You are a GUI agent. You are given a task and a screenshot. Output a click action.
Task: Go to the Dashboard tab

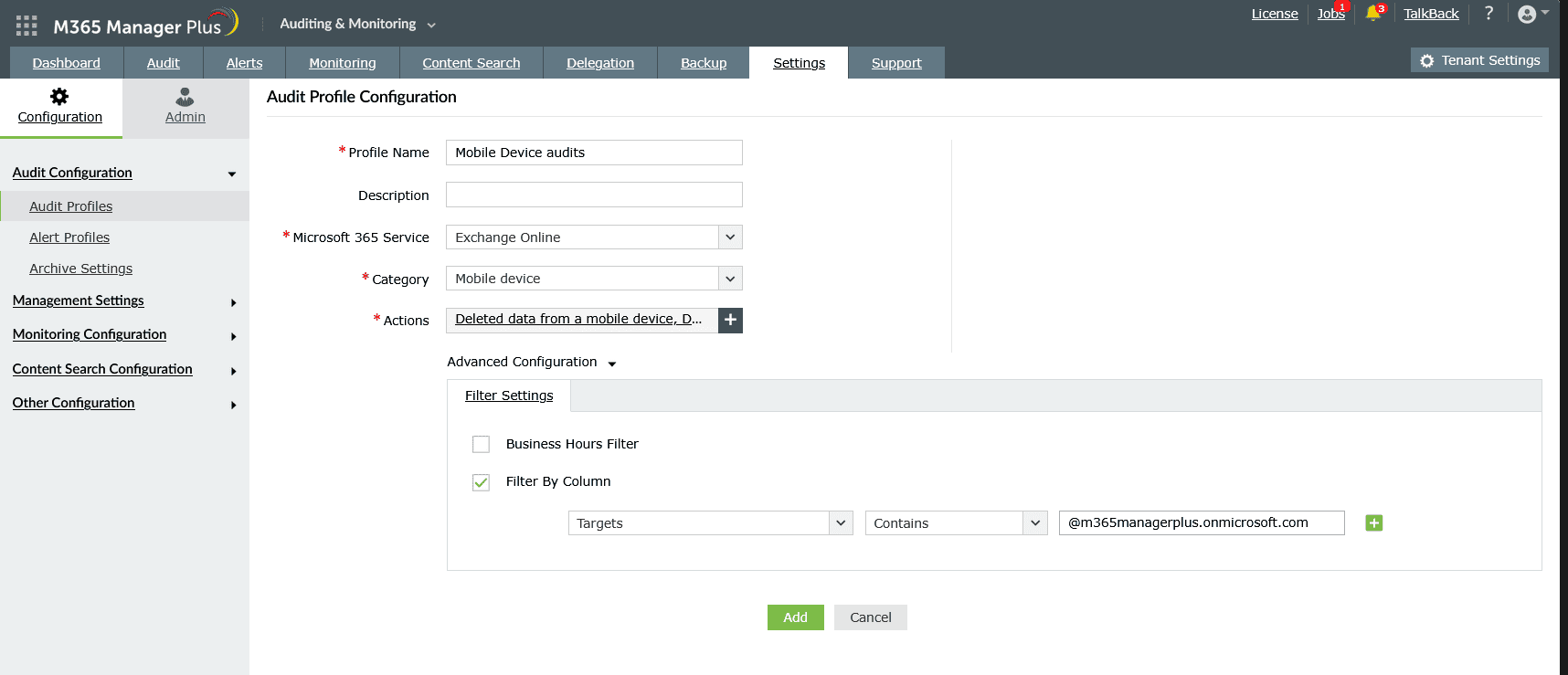67,63
